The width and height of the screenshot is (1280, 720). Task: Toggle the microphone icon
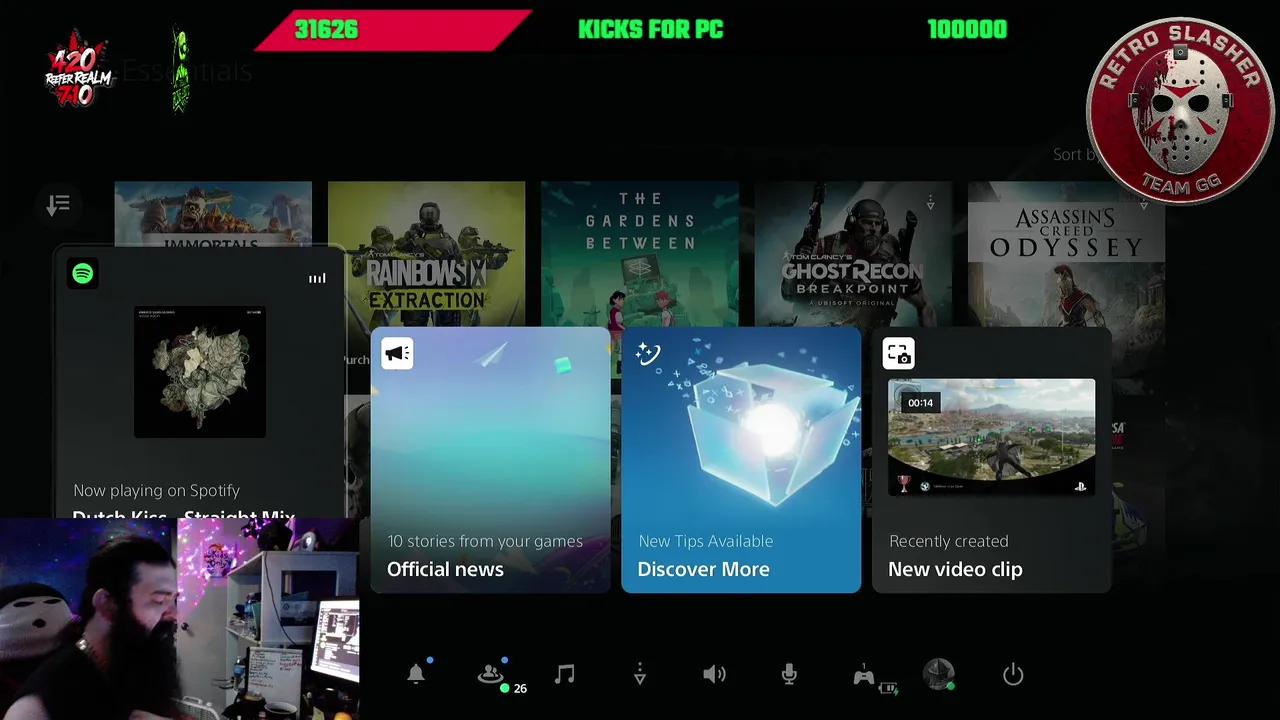[x=789, y=675]
